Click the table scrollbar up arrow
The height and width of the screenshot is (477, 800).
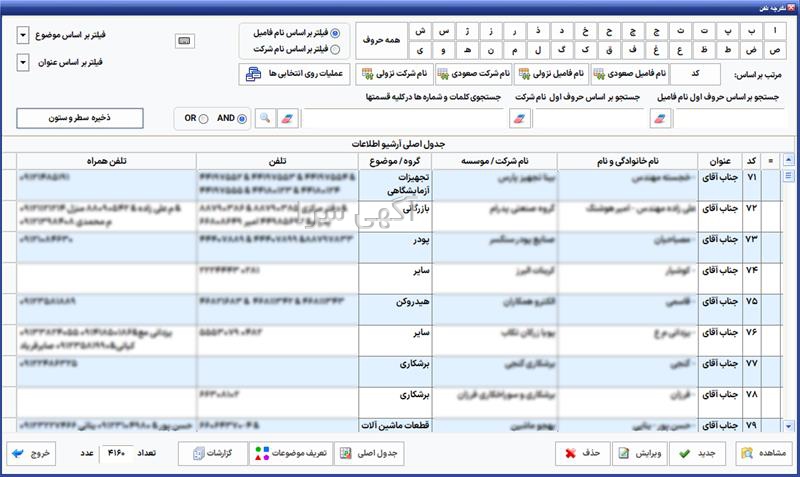pyautogui.click(x=789, y=161)
